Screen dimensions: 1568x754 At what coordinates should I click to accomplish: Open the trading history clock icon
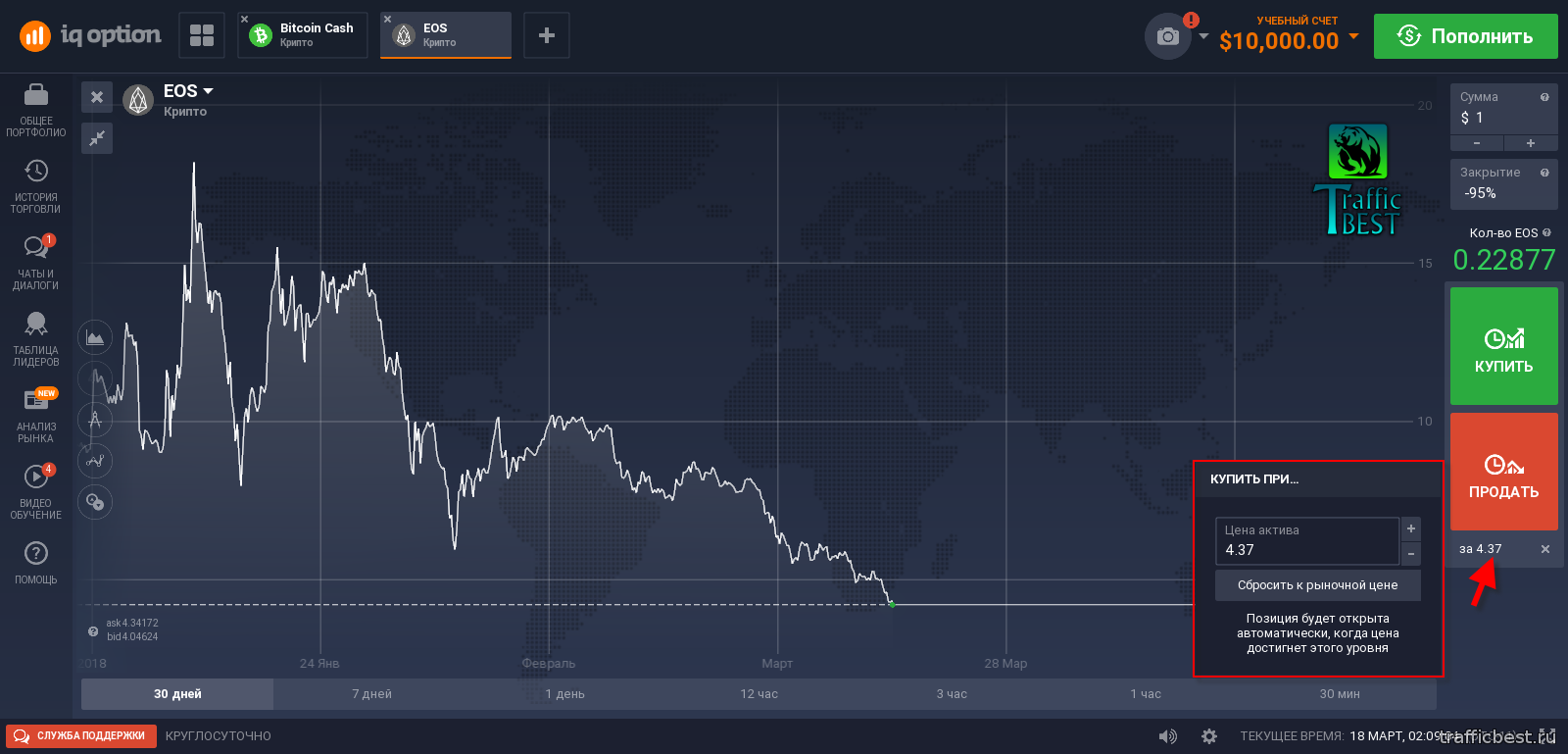point(36,171)
